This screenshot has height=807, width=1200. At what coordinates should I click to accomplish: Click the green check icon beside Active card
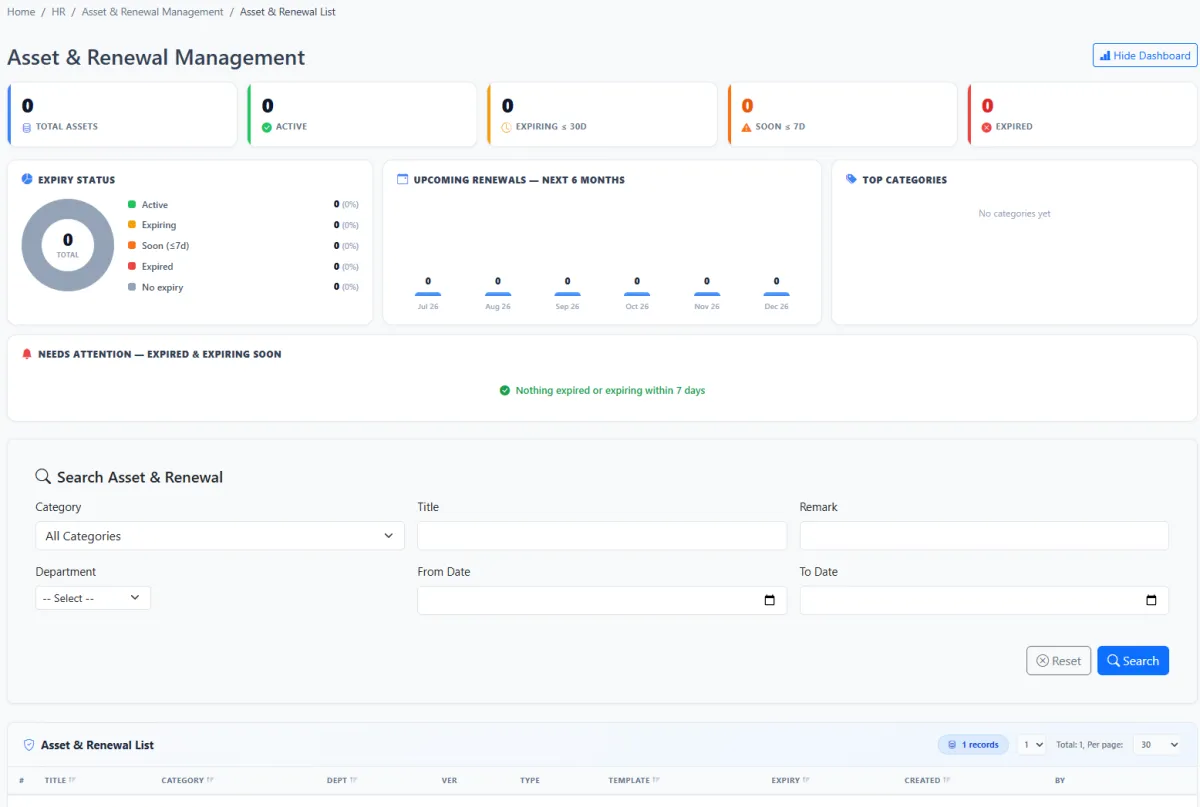(267, 127)
